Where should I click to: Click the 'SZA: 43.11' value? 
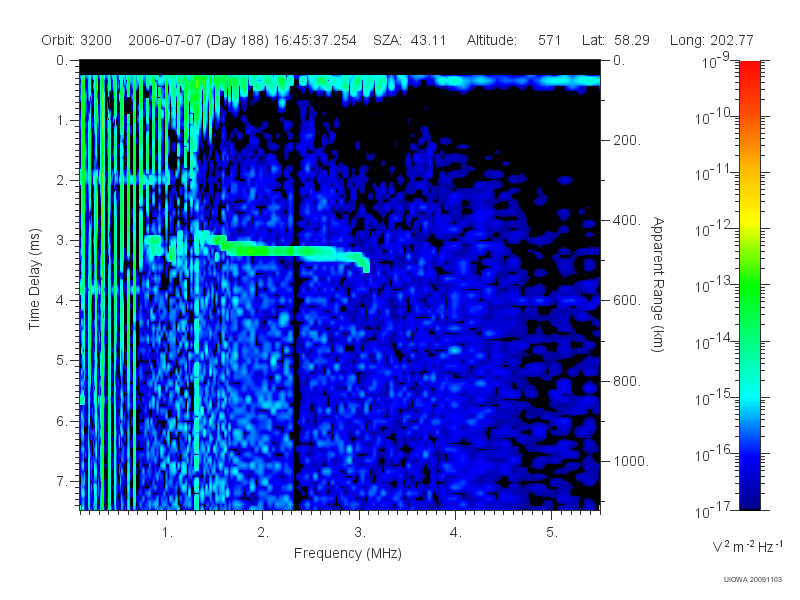(409, 40)
